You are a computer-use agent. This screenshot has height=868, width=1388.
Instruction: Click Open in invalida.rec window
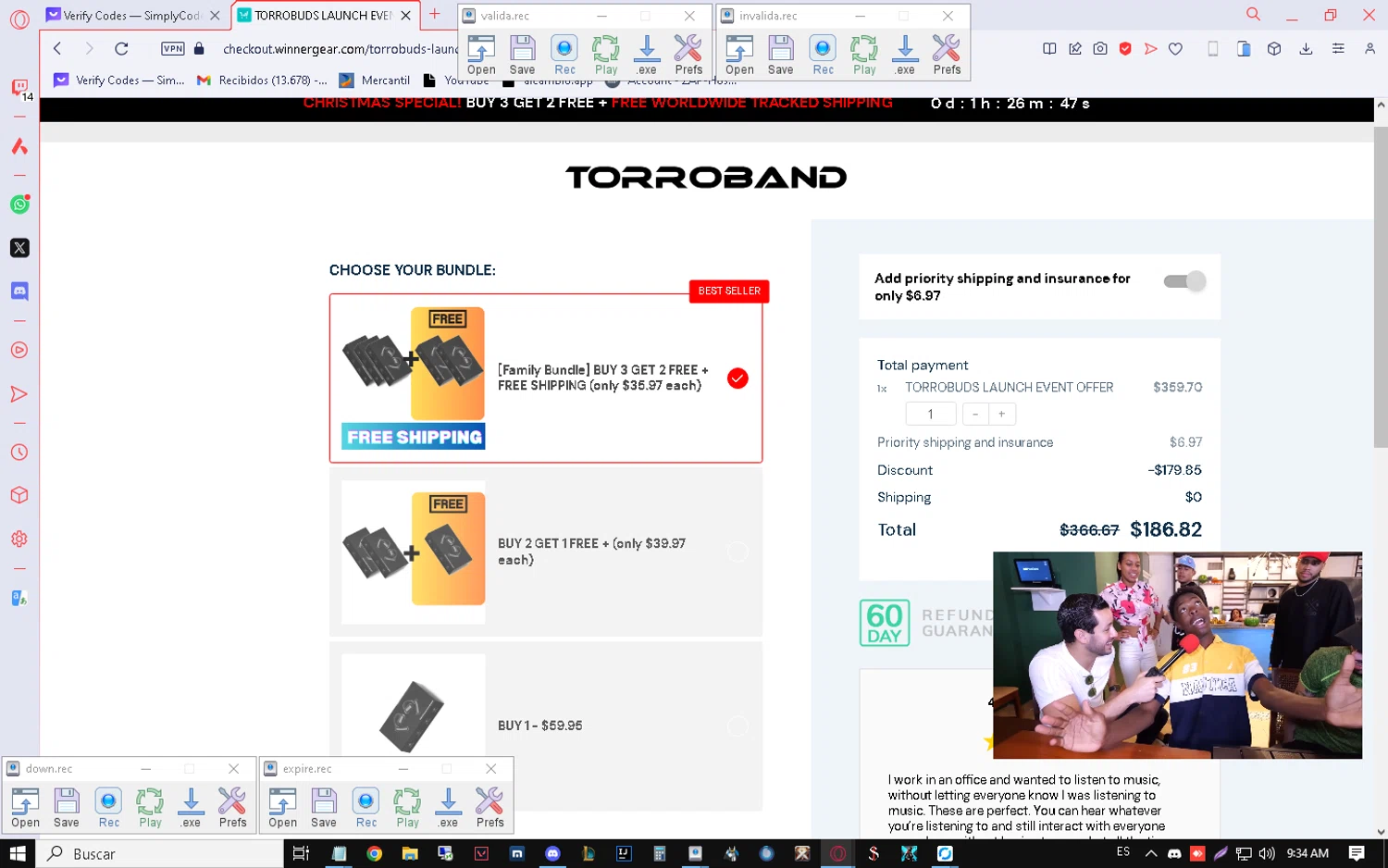[x=739, y=55]
